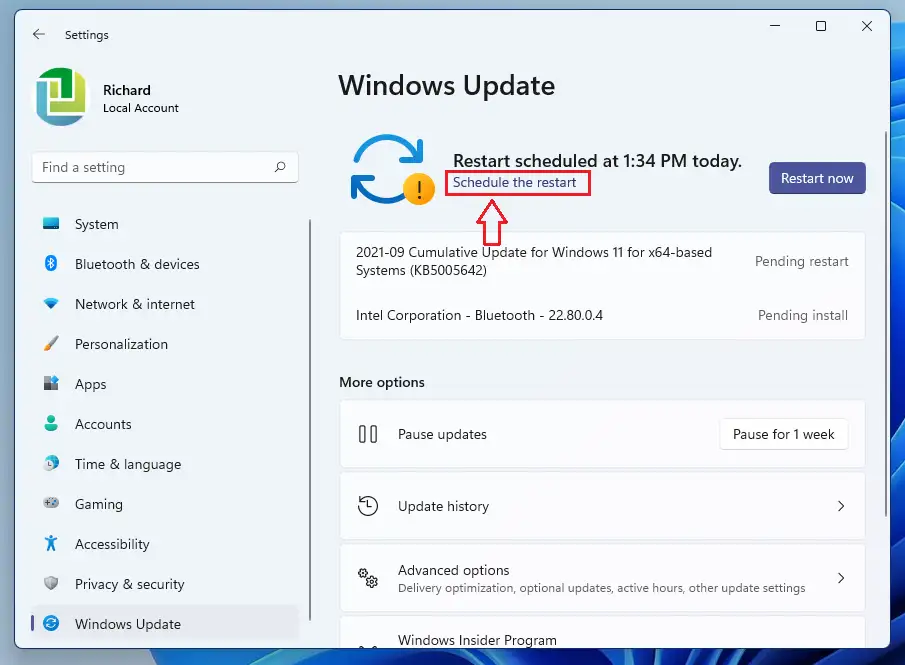905x665 pixels.
Task: Maximize the Settings window
Action: 821,26
